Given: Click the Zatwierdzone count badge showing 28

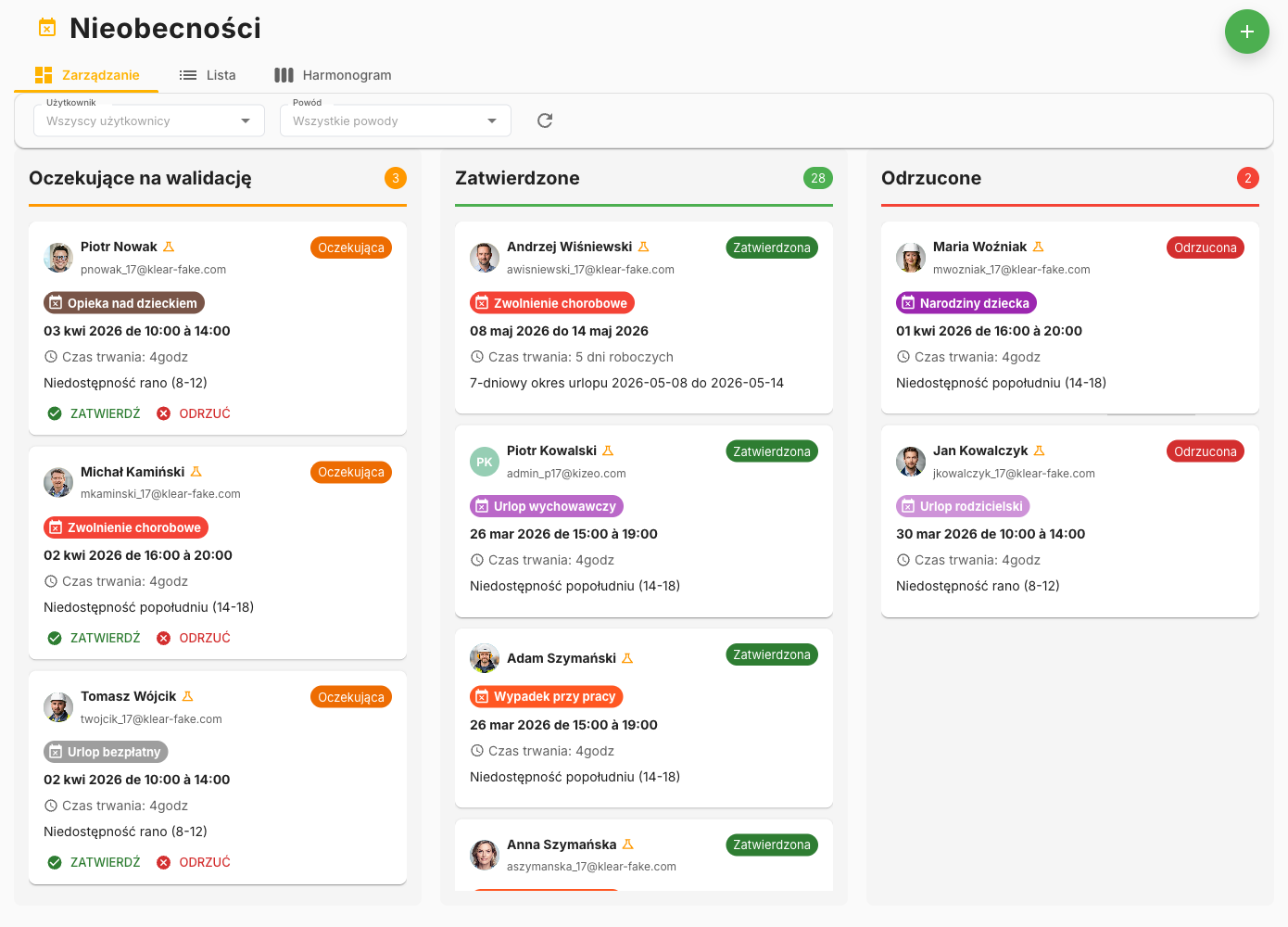Looking at the screenshot, I should pyautogui.click(x=817, y=178).
